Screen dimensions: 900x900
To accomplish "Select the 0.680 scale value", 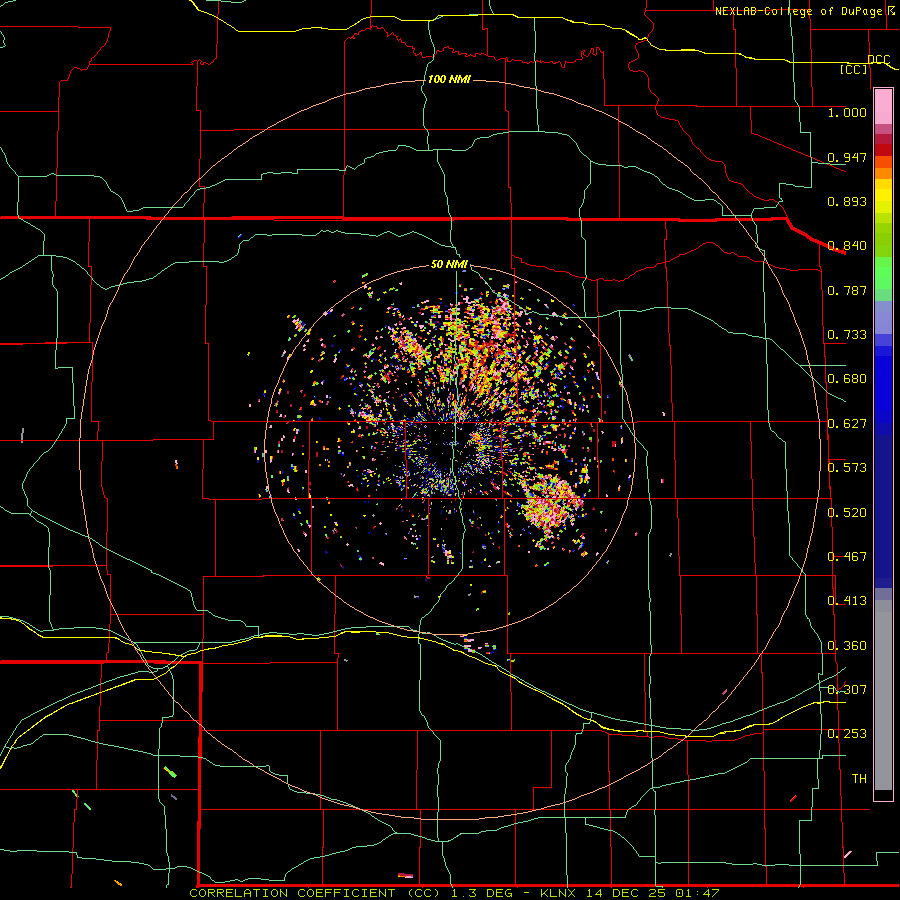I will tap(847, 379).
